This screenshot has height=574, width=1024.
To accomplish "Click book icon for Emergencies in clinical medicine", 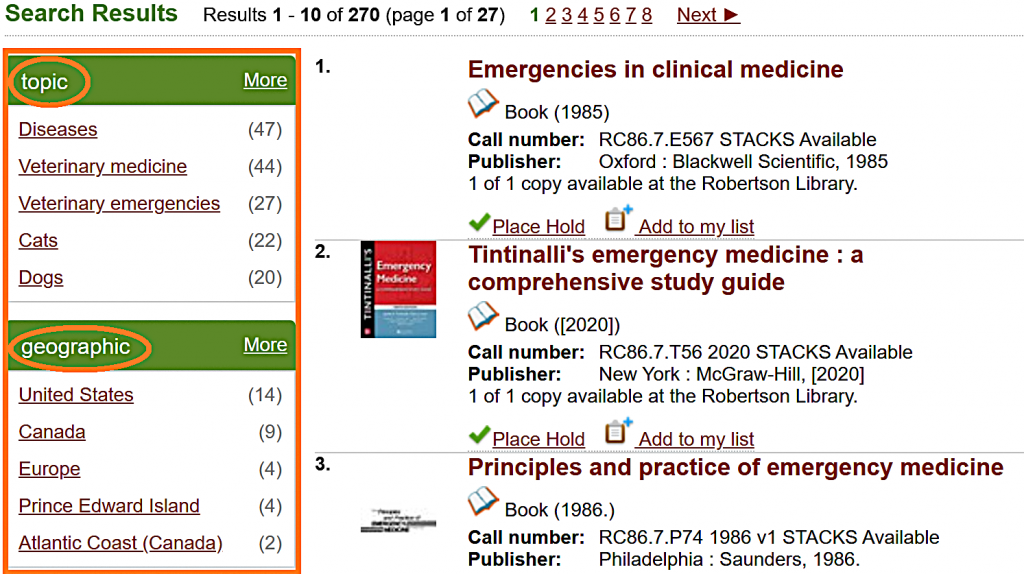I will click(x=483, y=105).
